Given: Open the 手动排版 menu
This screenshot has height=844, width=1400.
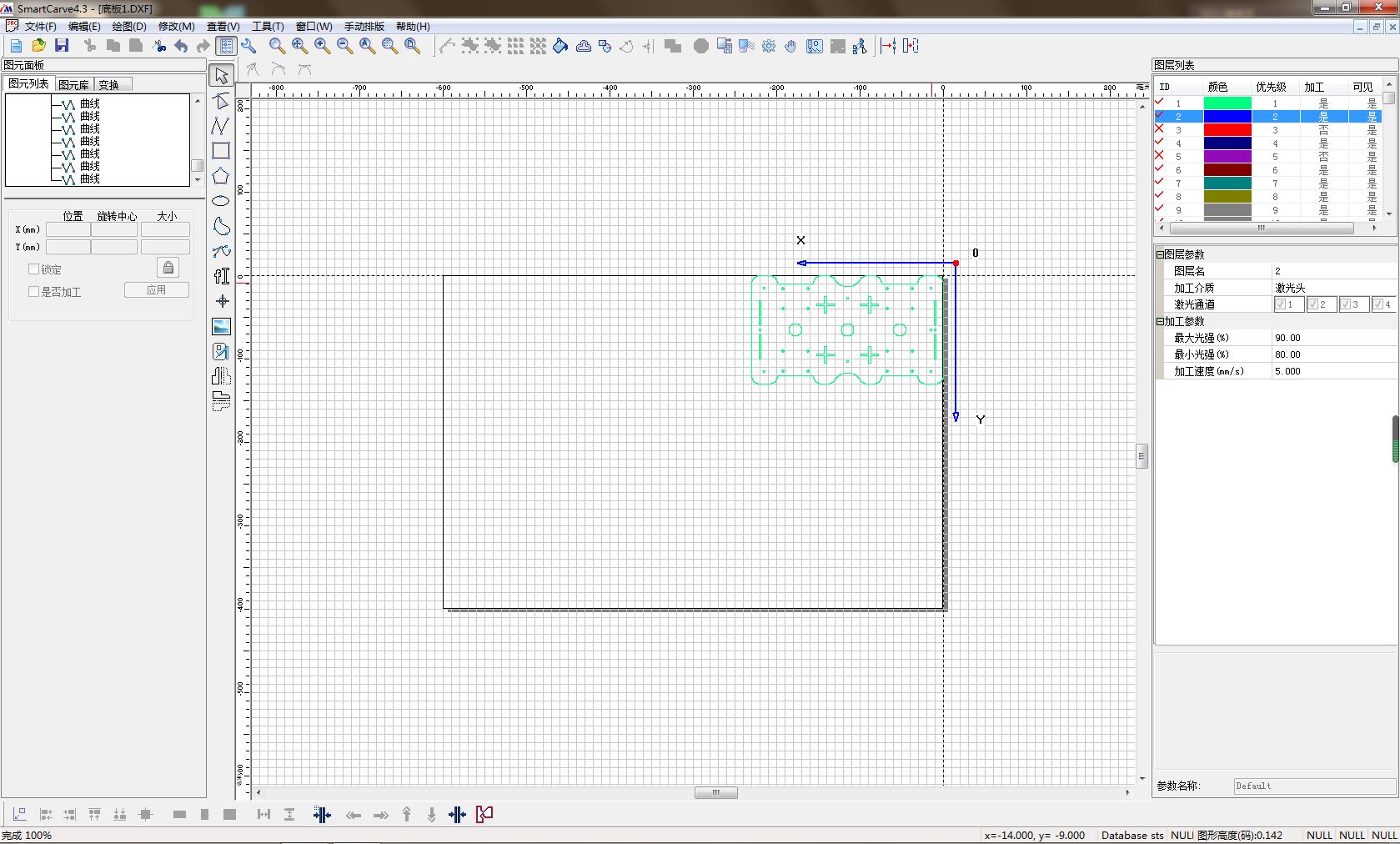Looking at the screenshot, I should pos(364,27).
